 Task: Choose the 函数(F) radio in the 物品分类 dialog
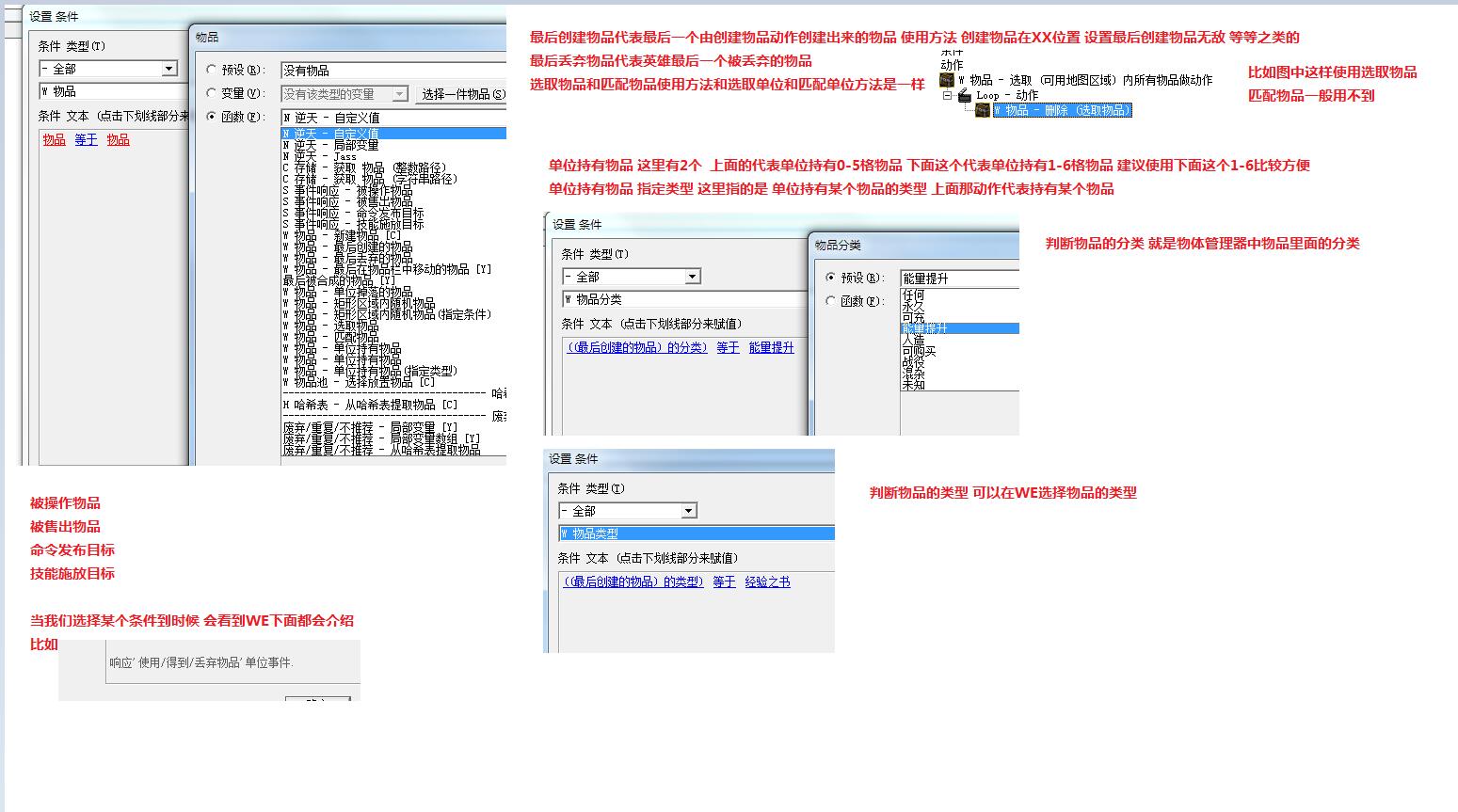[x=830, y=301]
